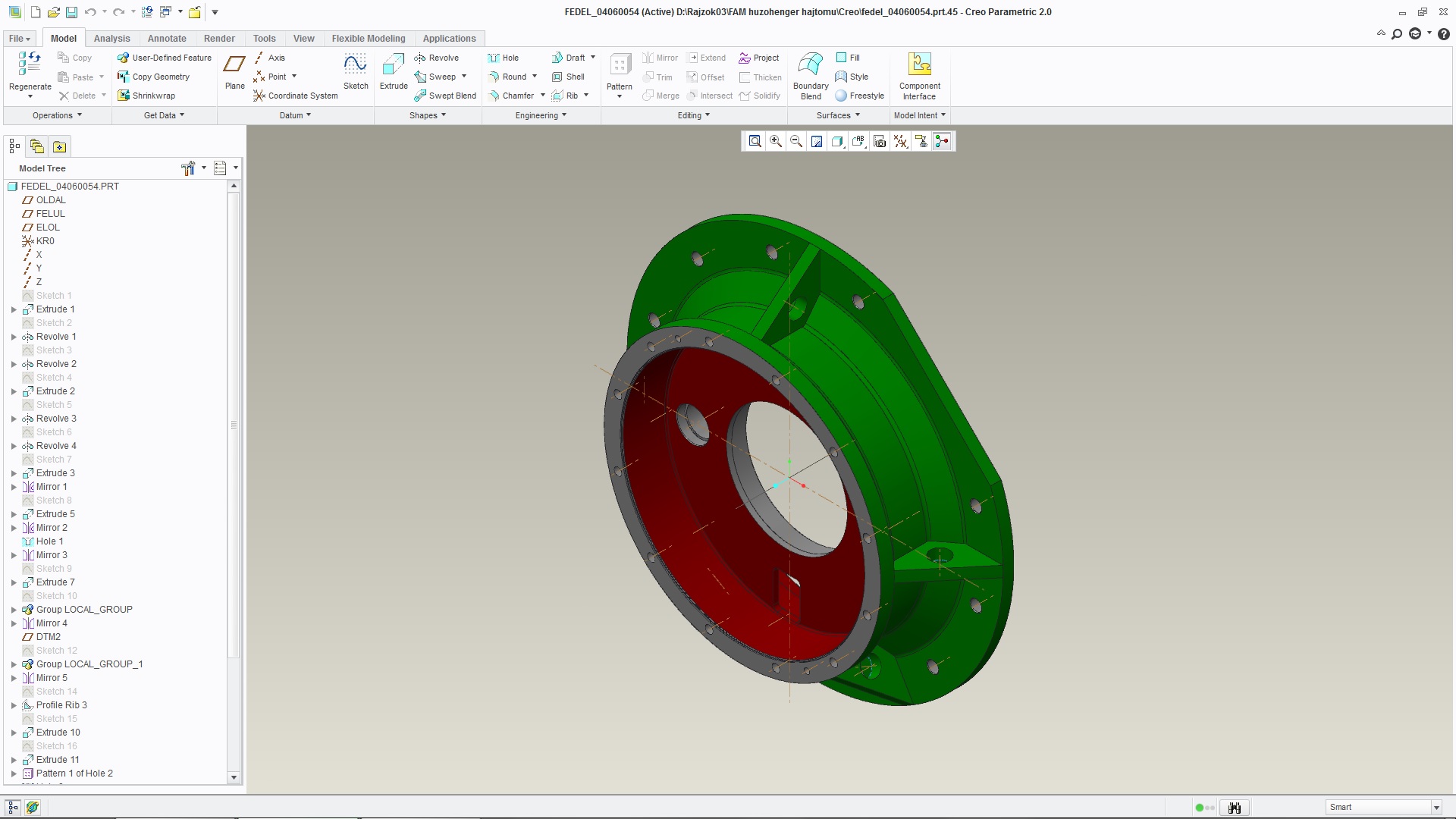
Task: Go to the Flexible Modeling tab
Action: click(369, 39)
